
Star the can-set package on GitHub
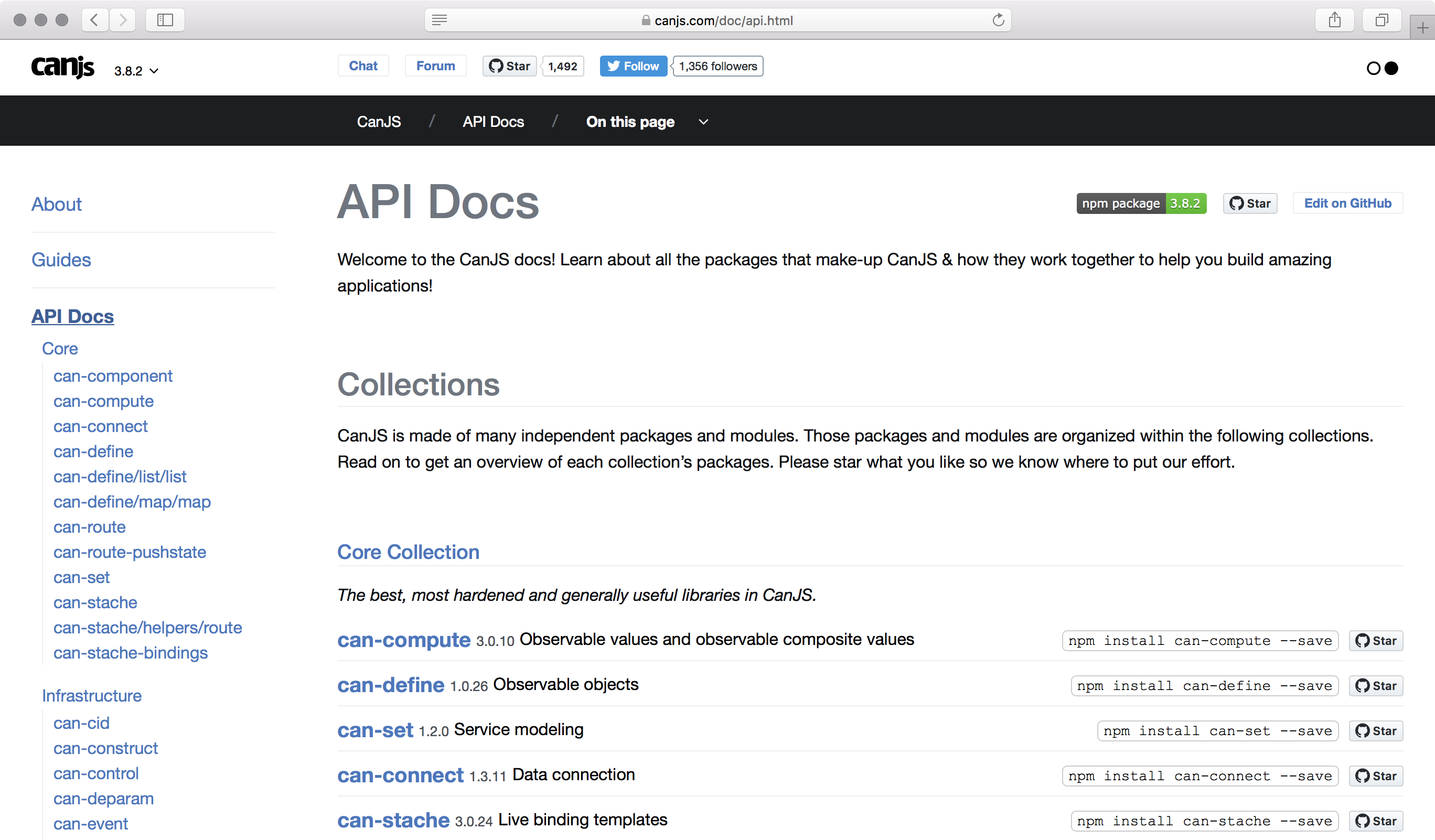tap(1376, 731)
